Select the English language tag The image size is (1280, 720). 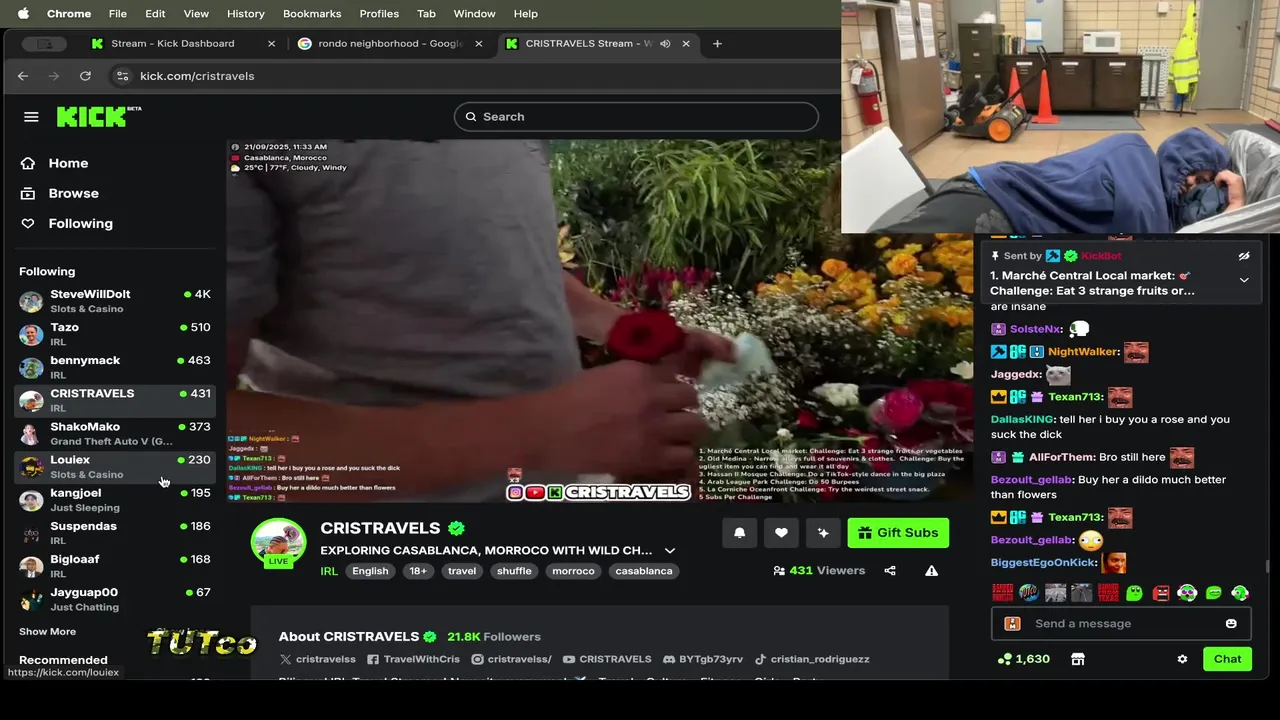[370, 571]
